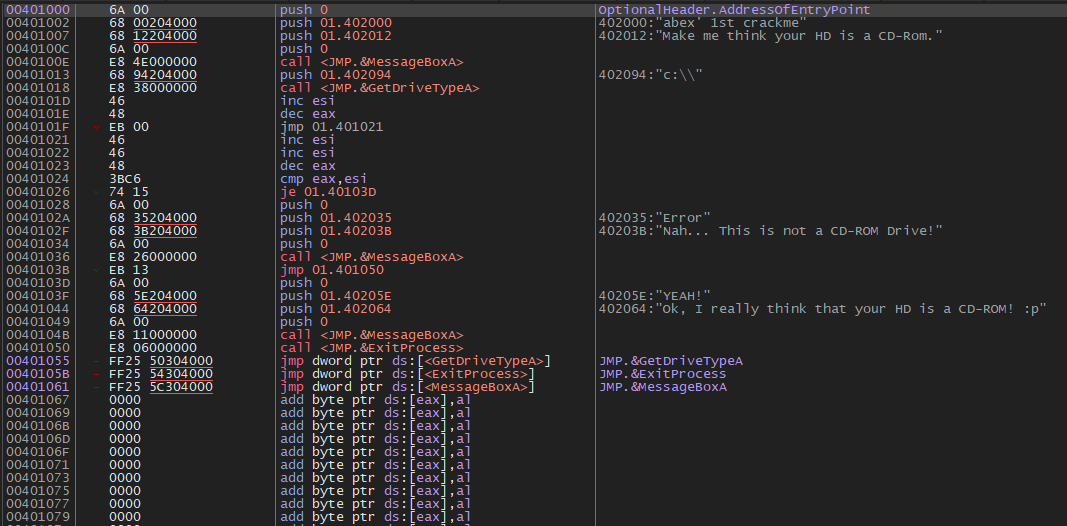The width and height of the screenshot is (1067, 526).
Task: Click the jump marker beside the MessageBoxA thunk row
Action: [97, 387]
